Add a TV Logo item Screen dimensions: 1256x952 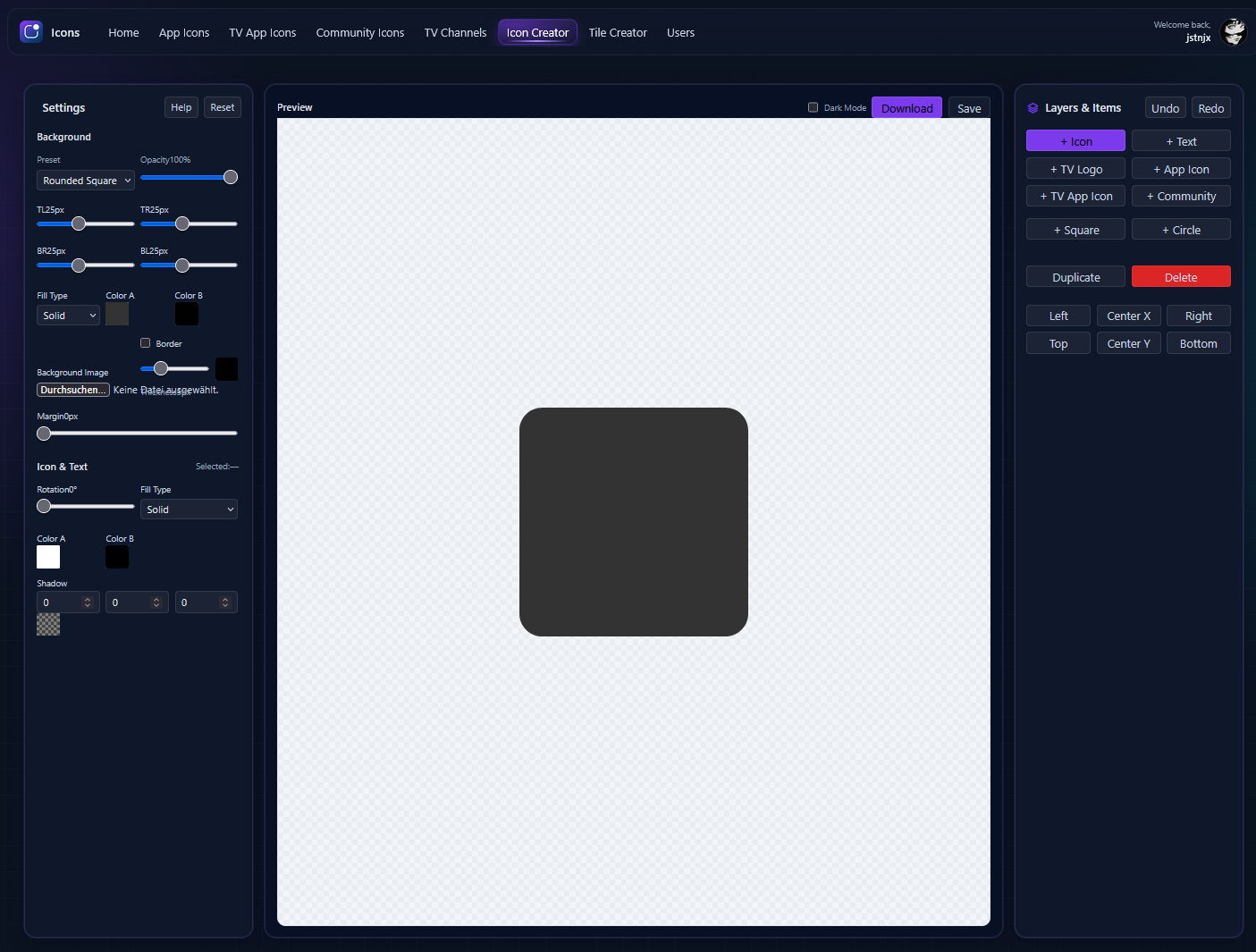click(1075, 169)
